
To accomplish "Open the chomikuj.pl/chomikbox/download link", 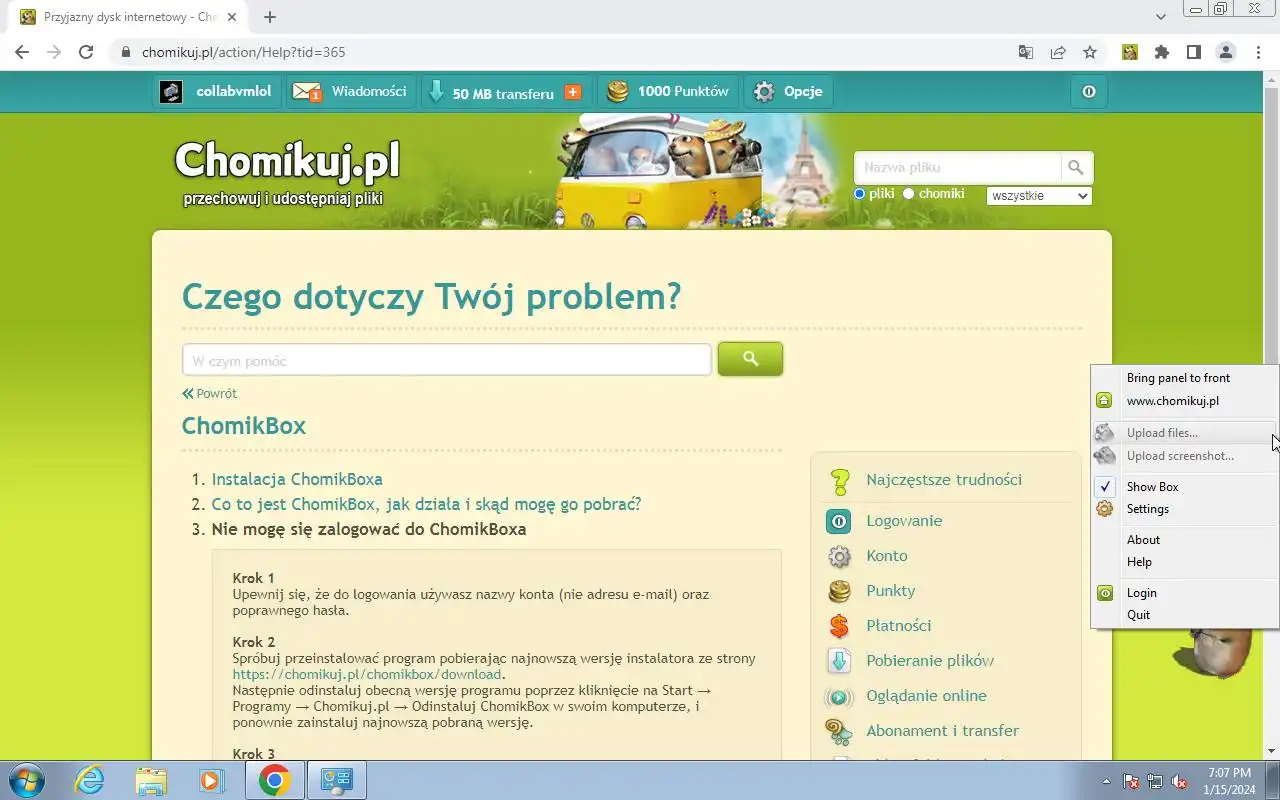I will point(367,675).
